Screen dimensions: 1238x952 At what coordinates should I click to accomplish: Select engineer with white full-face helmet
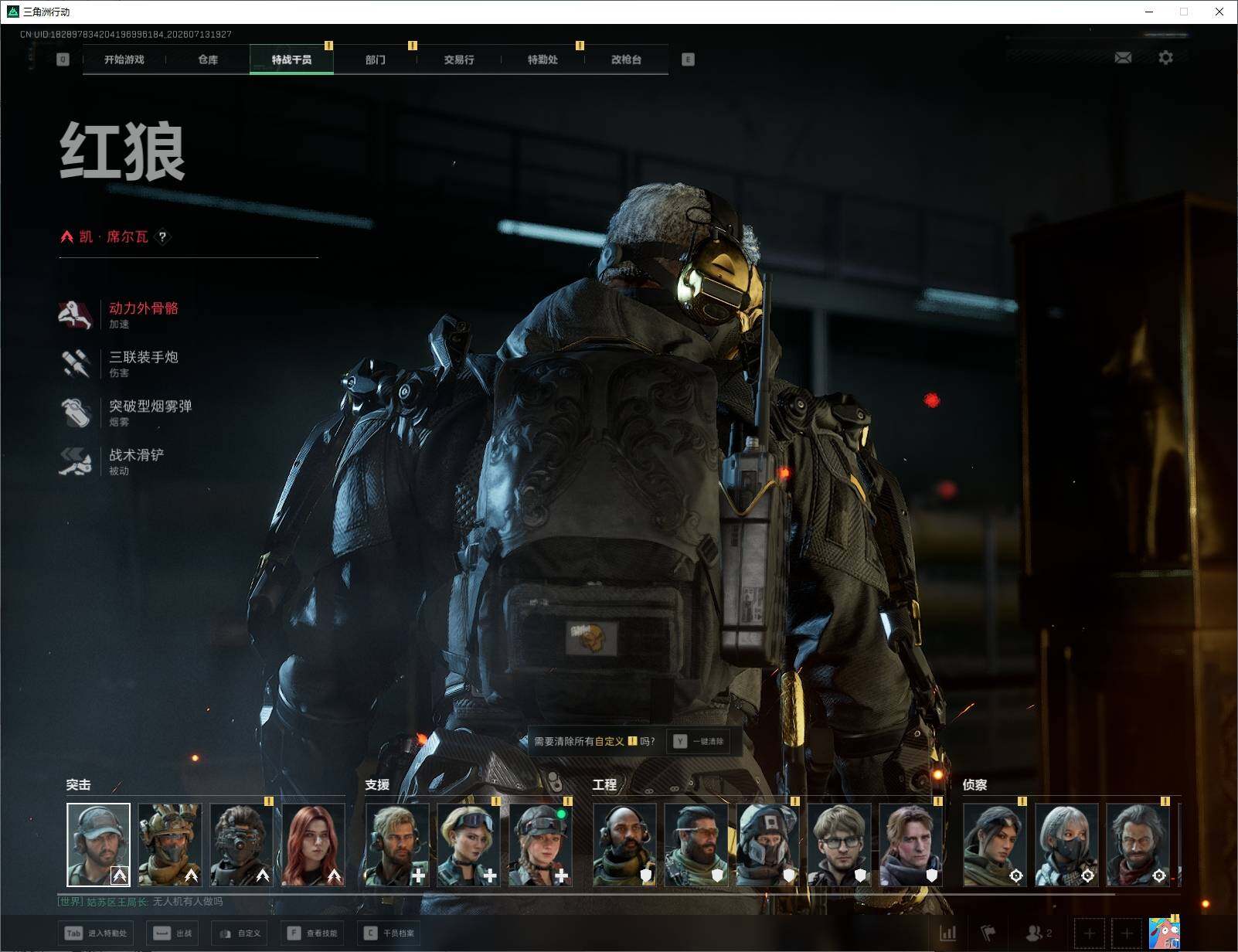[x=767, y=845]
